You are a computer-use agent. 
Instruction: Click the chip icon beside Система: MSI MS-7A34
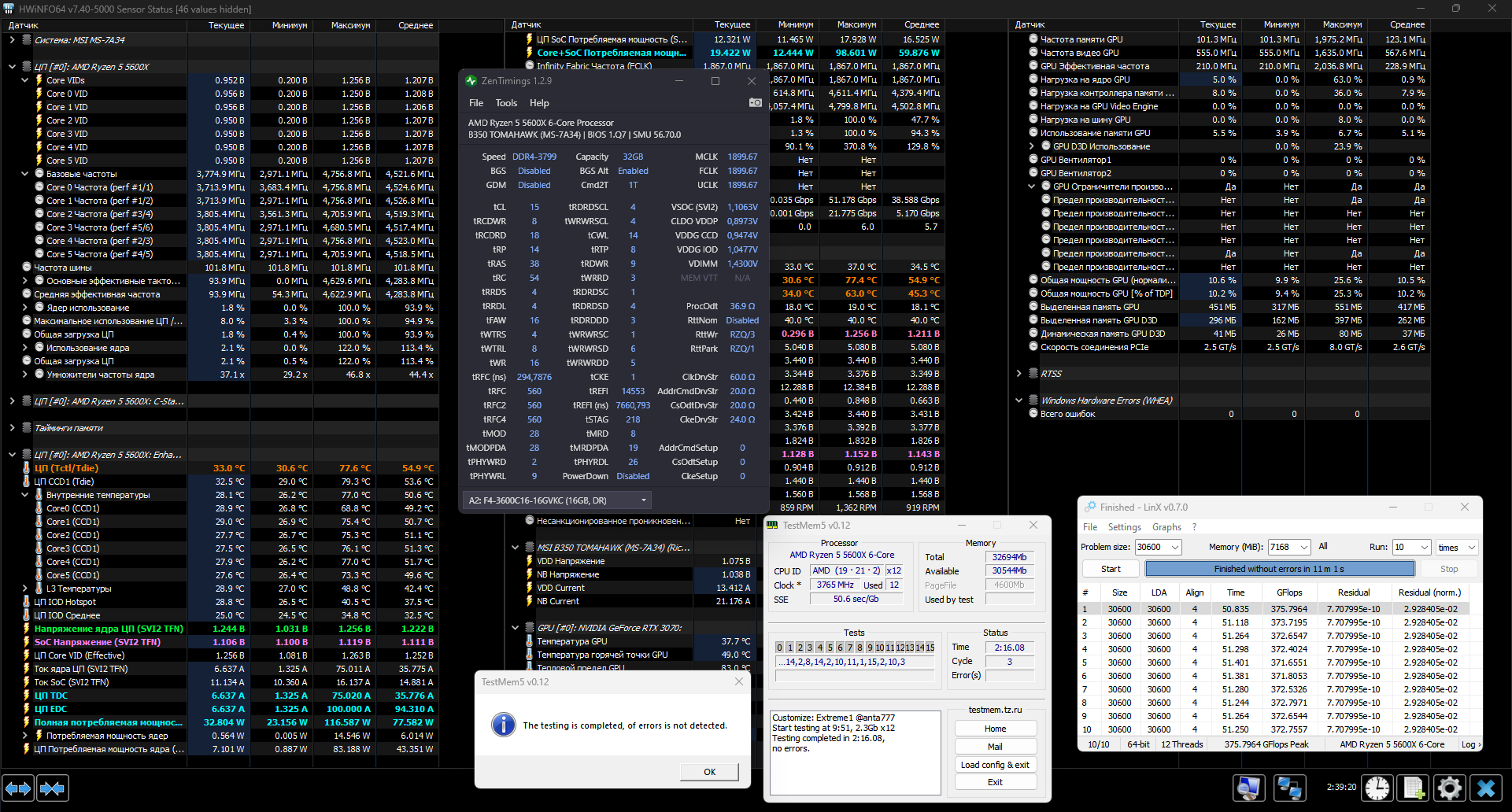point(27,40)
